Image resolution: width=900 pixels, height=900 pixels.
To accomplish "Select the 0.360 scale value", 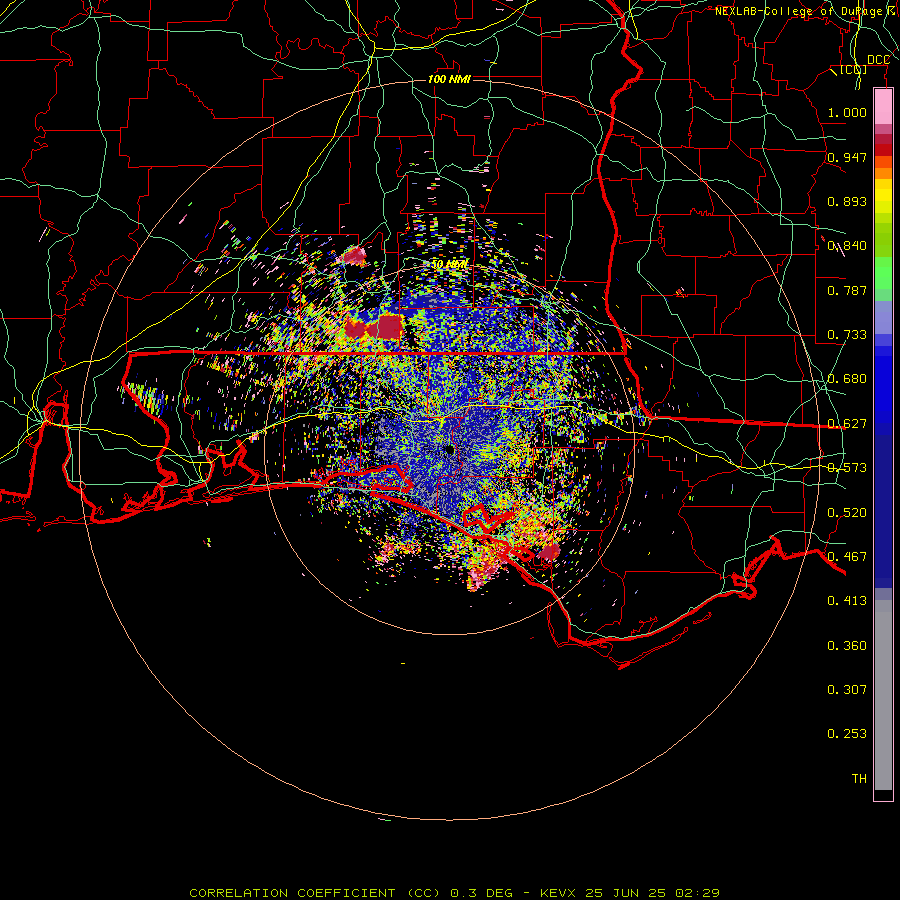I will point(847,646).
